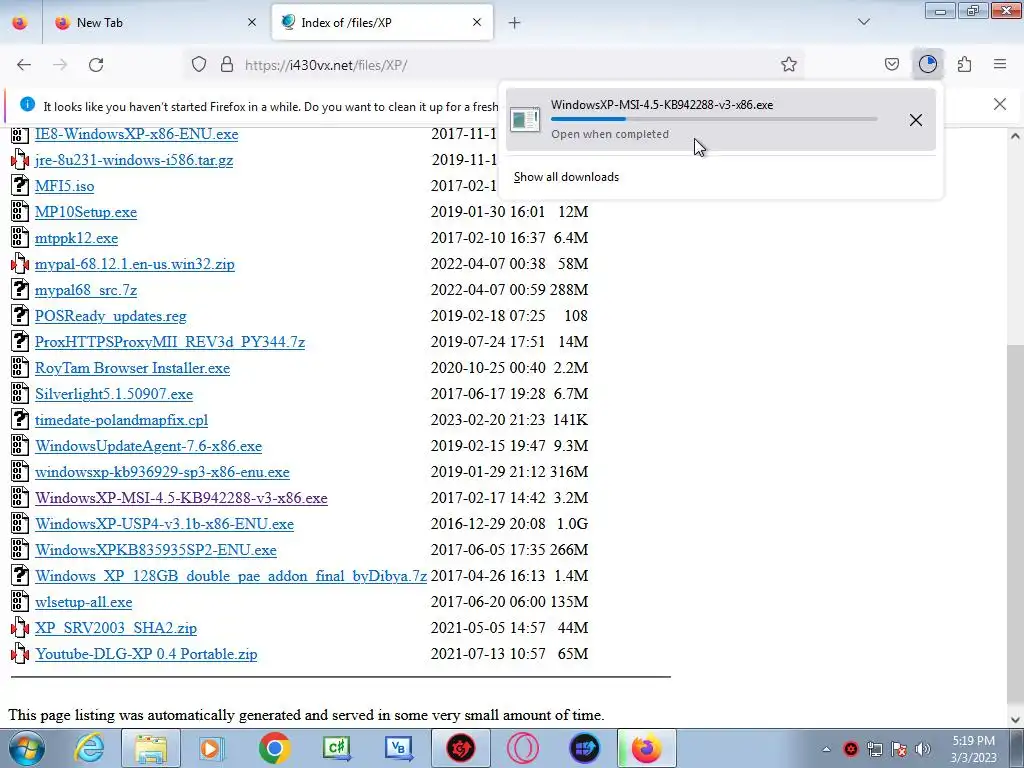Click windowsxp-kb936929-sp3-x86-enu.exe link

click(x=163, y=472)
